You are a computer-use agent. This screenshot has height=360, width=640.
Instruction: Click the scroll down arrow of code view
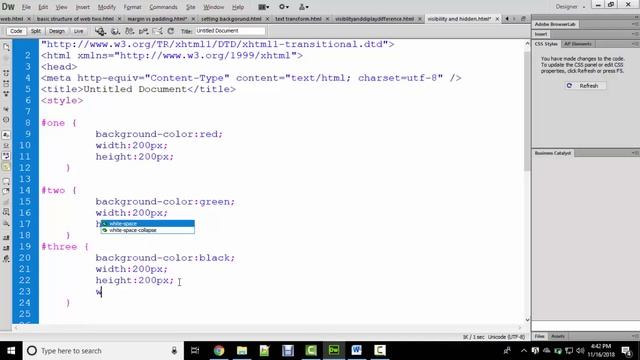527,320
